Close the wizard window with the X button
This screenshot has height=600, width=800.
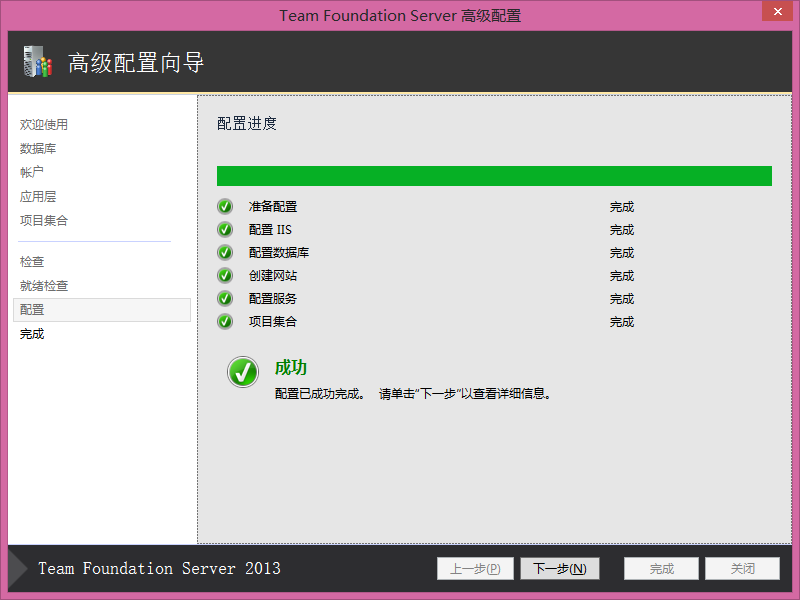(778, 11)
